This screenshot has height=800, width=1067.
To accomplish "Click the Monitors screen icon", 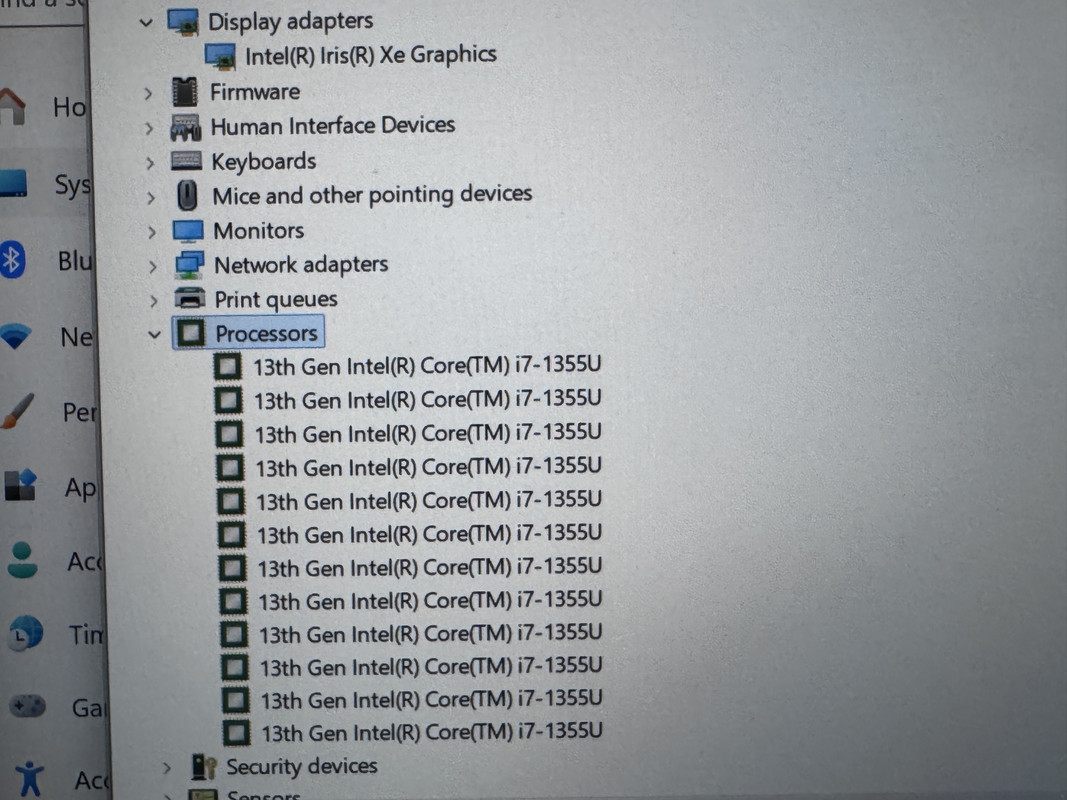I will (x=188, y=231).
